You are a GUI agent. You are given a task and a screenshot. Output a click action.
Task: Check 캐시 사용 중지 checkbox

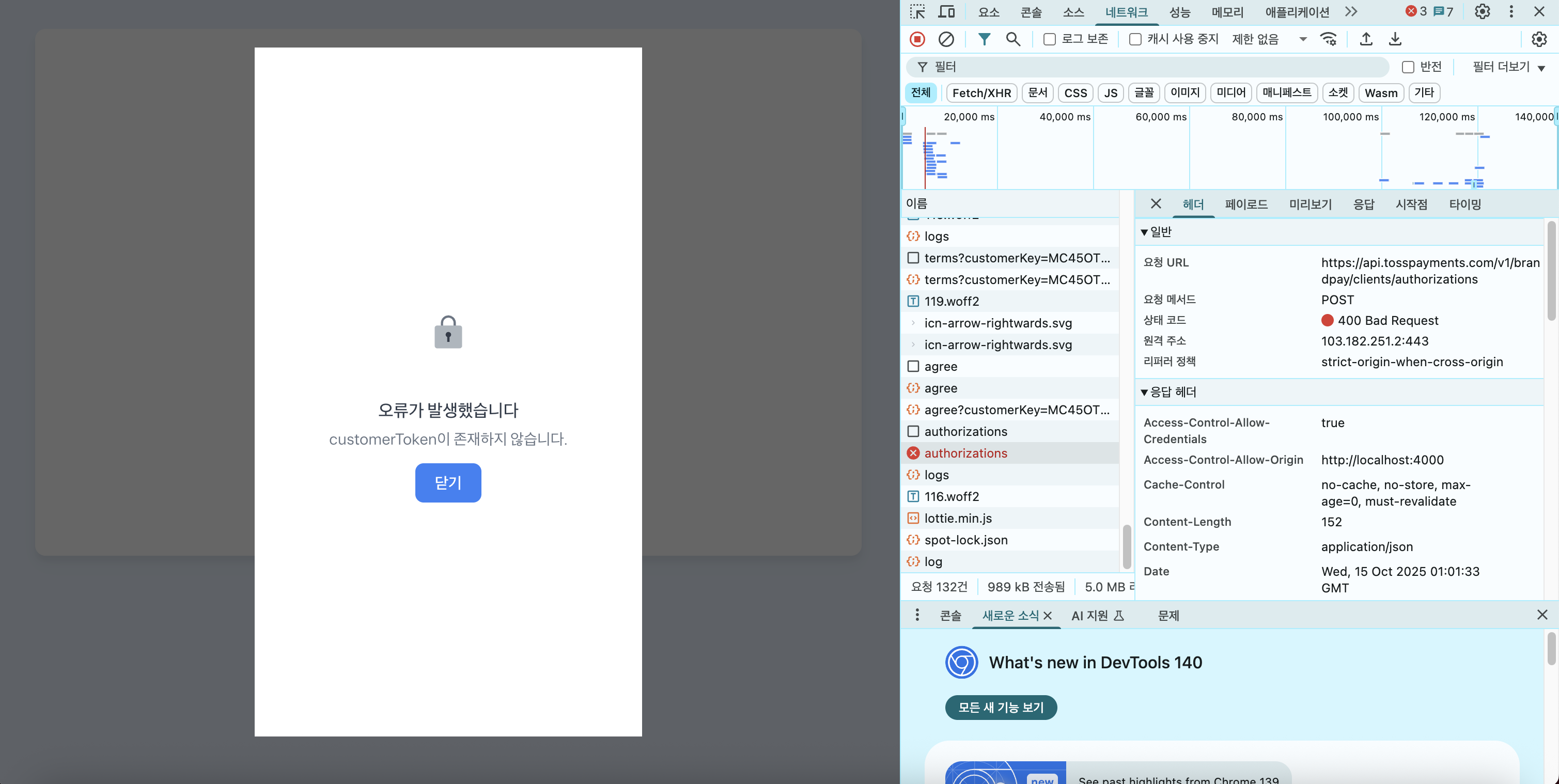1135,39
